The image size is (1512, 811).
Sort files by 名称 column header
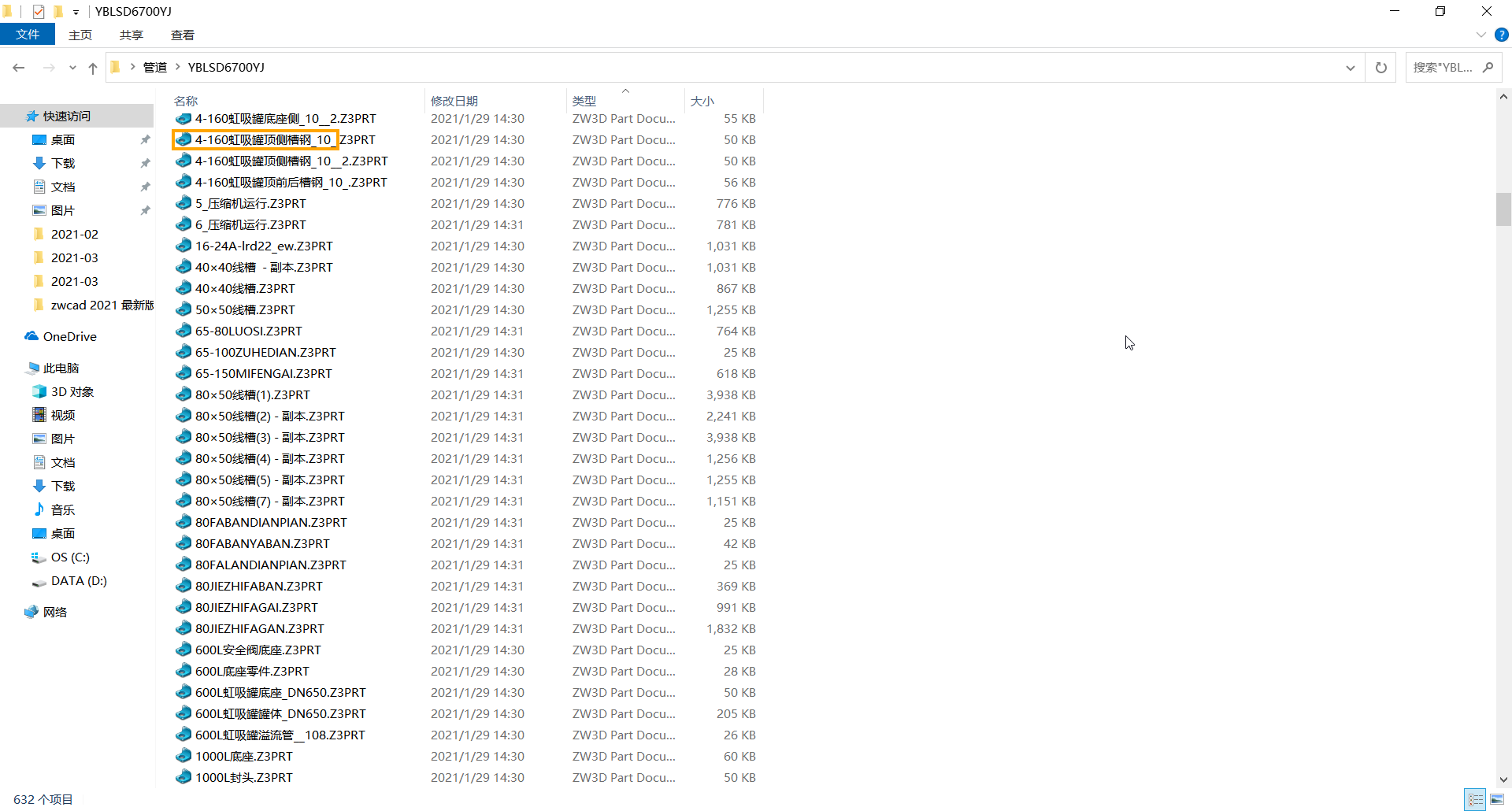(x=186, y=101)
